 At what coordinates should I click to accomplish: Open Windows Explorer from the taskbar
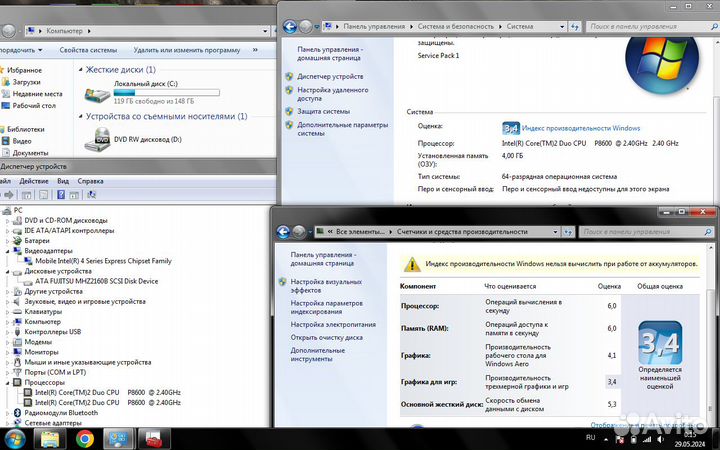[50, 439]
